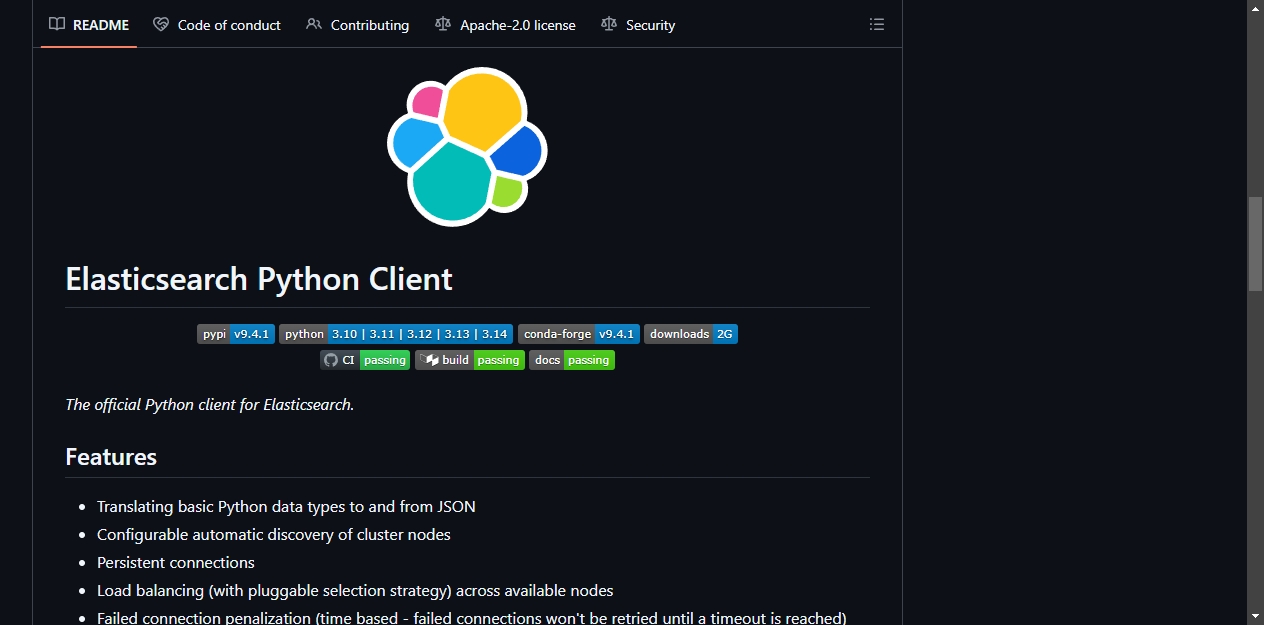Open the CI passing badge
The height and width of the screenshot is (625, 1264).
point(365,360)
